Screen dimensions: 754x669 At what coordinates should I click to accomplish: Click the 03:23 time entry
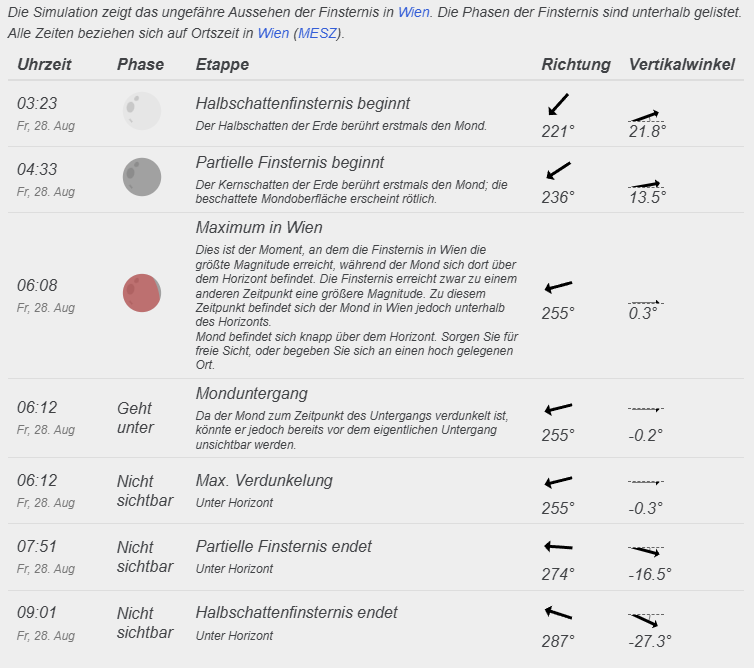coord(37,103)
